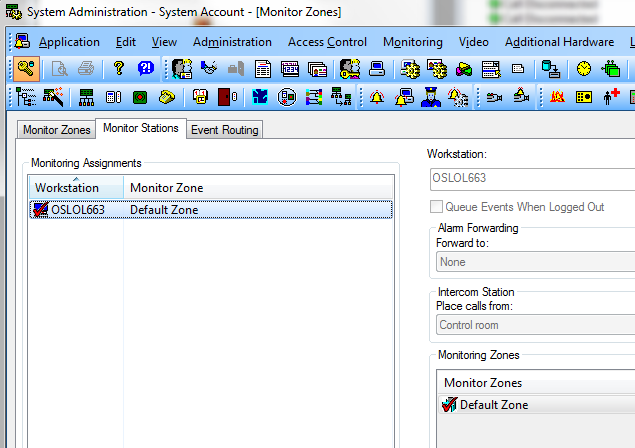This screenshot has width=635, height=448.
Task: Open the Monitoring menu
Action: pos(413,42)
